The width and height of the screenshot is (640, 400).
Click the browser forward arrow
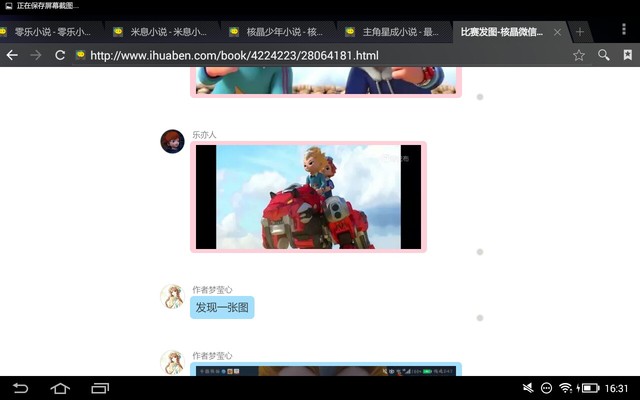click(x=36, y=55)
